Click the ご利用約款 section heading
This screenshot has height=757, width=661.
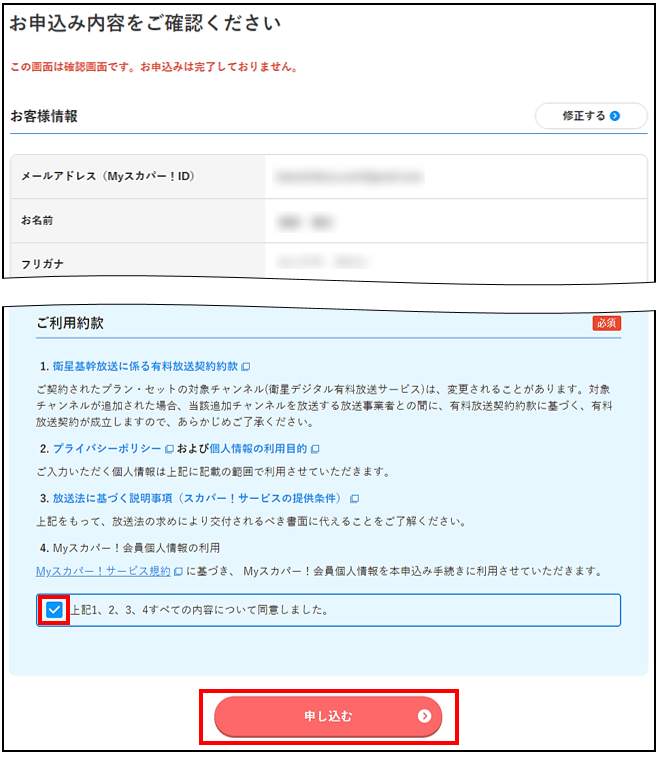point(70,324)
